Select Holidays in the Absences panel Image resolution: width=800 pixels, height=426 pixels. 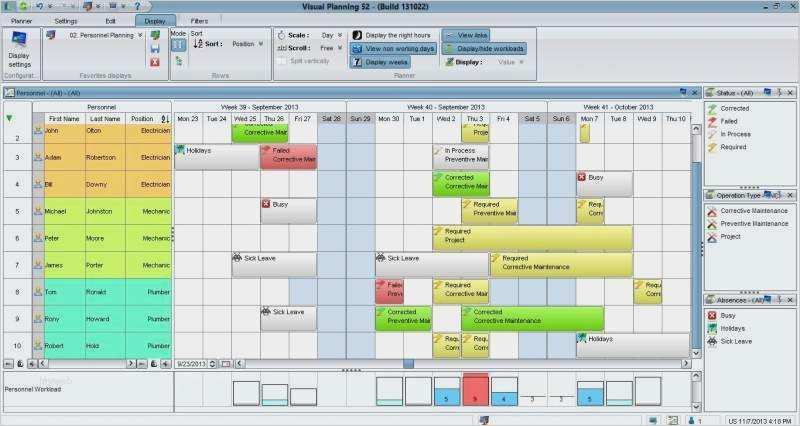point(727,329)
